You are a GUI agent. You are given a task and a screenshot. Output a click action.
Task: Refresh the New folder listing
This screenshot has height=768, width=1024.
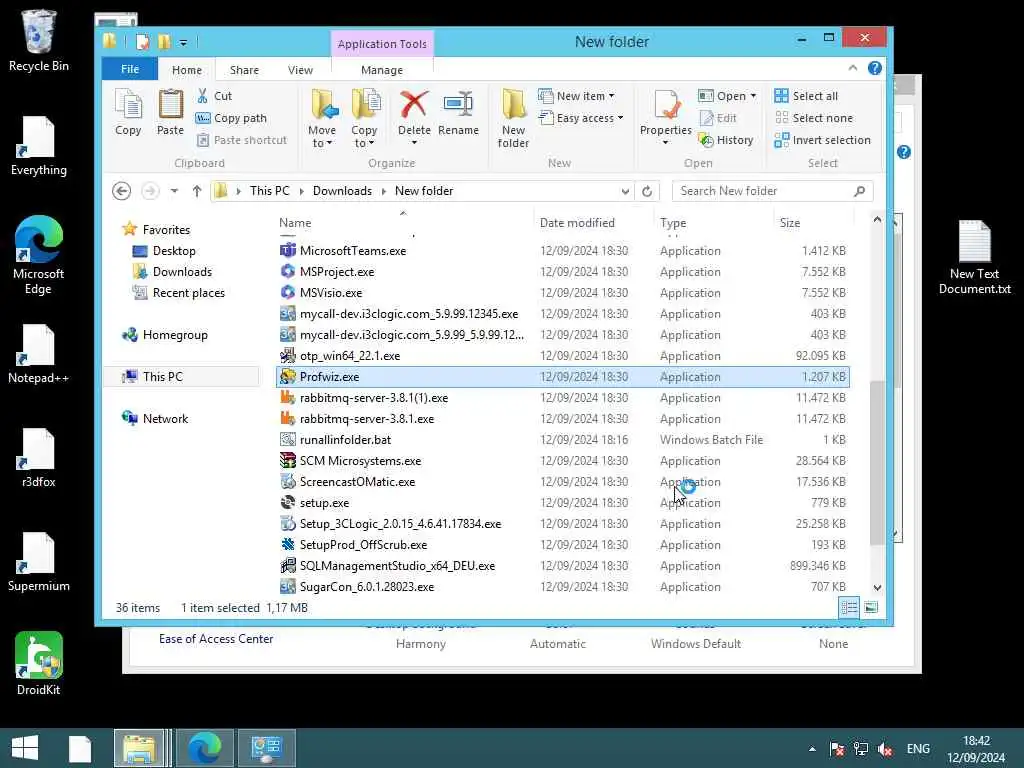coord(647,191)
